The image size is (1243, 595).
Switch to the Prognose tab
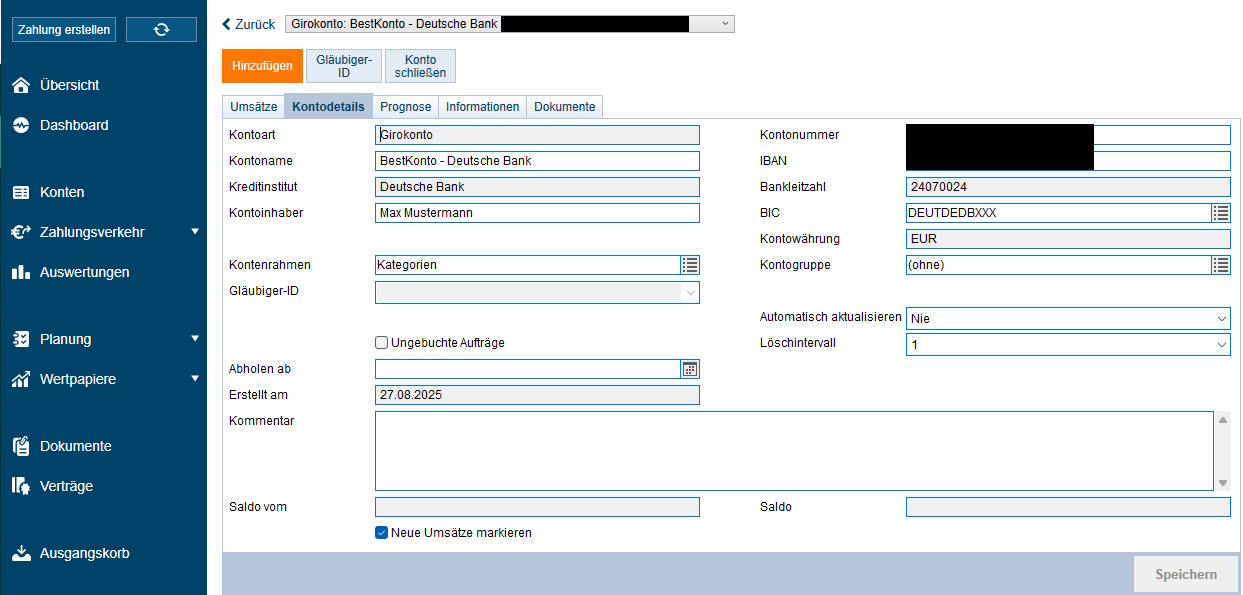pos(405,107)
